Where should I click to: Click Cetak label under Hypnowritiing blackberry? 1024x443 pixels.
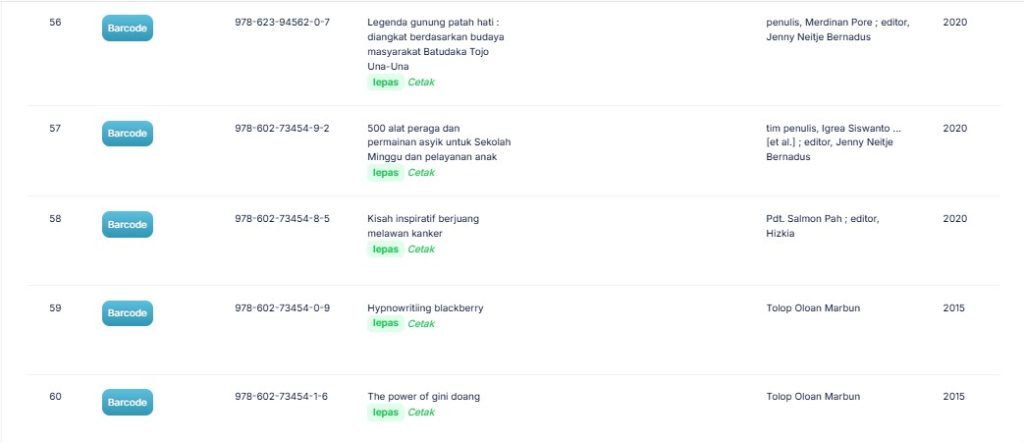coord(421,324)
